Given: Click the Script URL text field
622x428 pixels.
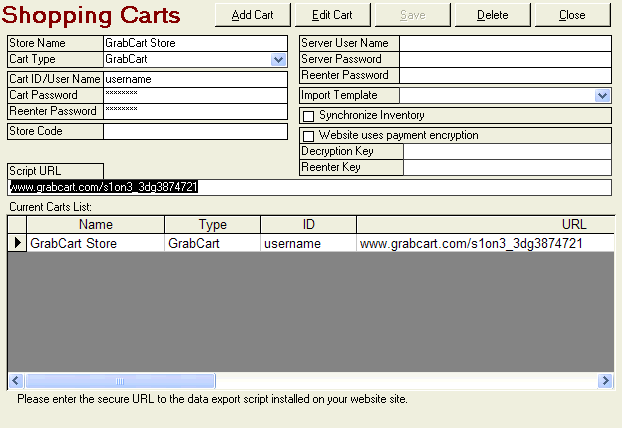Looking at the screenshot, I should tap(309, 187).
